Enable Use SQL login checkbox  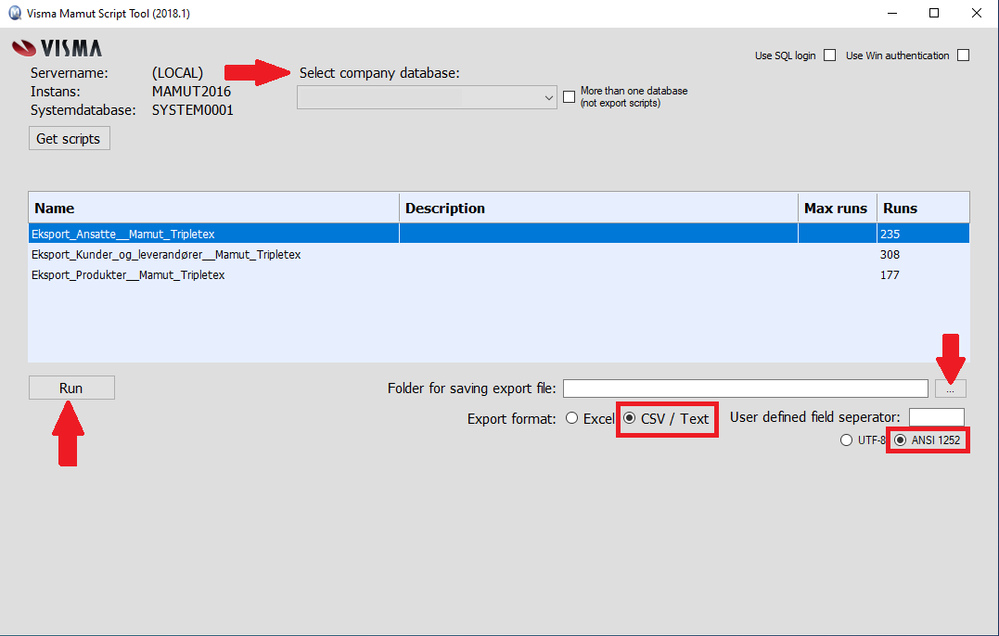click(x=830, y=55)
